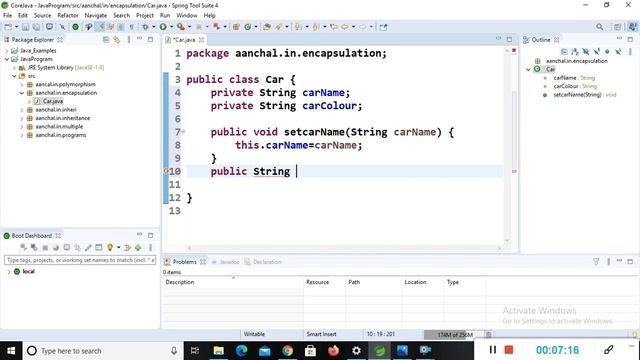Image resolution: width=640 pixels, height=360 pixels.
Task: Open the New Java Package icon
Action: pos(236,27)
